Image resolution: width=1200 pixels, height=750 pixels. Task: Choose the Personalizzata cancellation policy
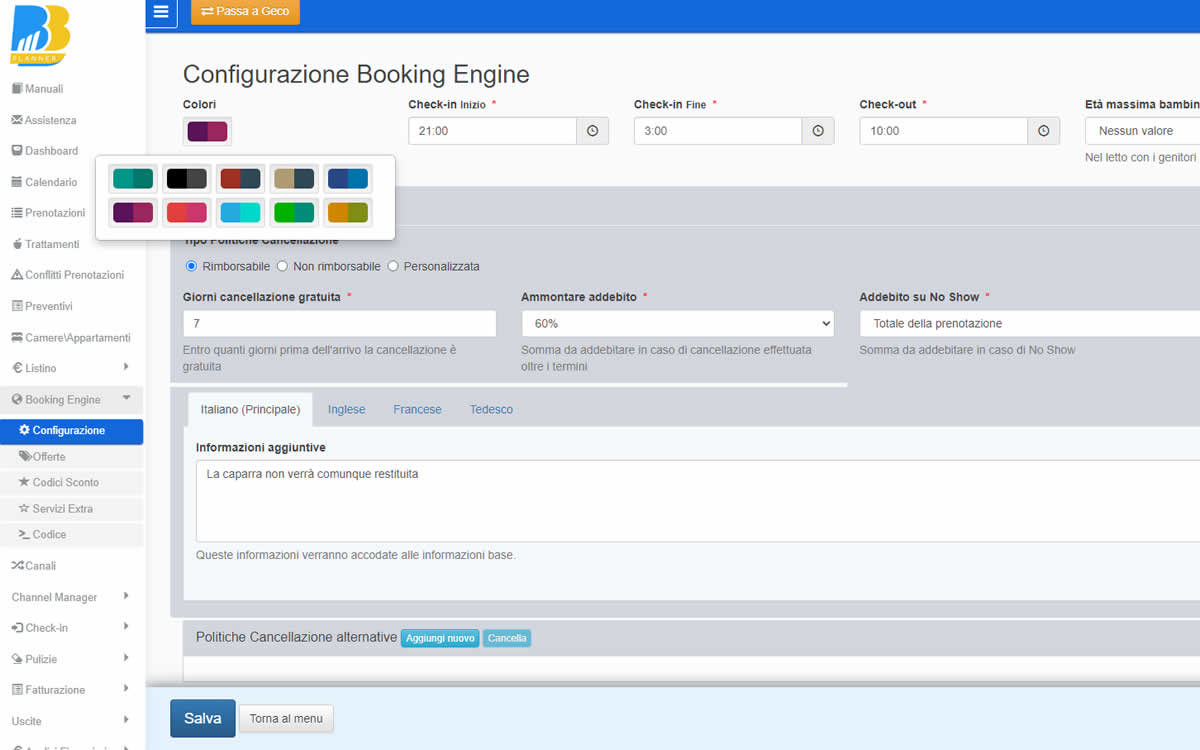tap(393, 266)
